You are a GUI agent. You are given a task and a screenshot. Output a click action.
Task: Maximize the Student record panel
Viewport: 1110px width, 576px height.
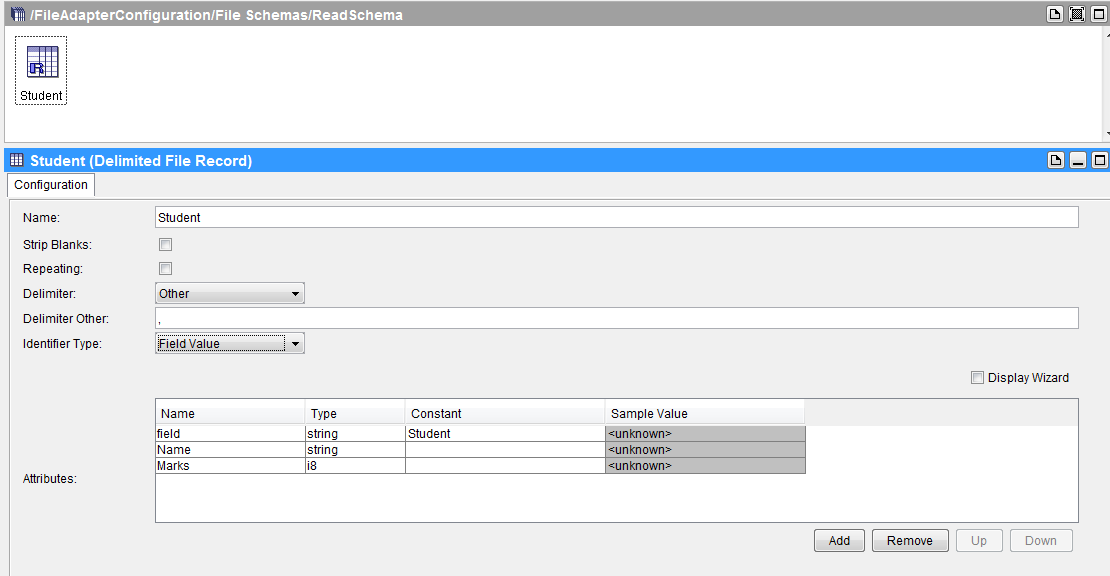1099,160
